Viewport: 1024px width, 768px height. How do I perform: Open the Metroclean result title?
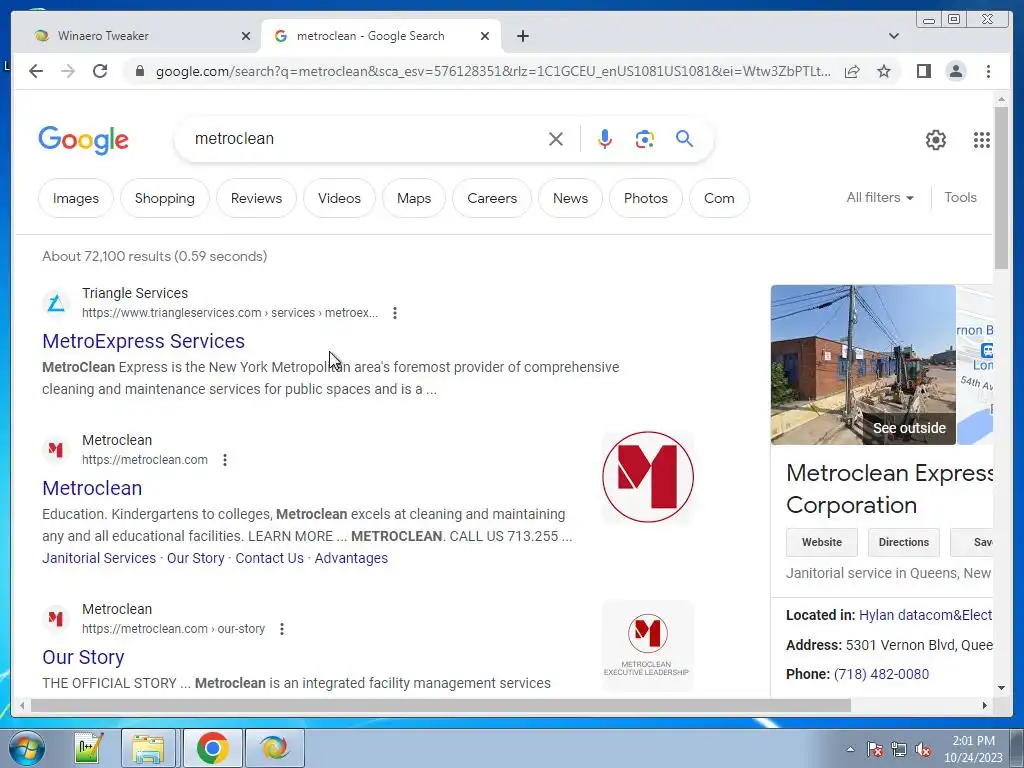tap(92, 488)
